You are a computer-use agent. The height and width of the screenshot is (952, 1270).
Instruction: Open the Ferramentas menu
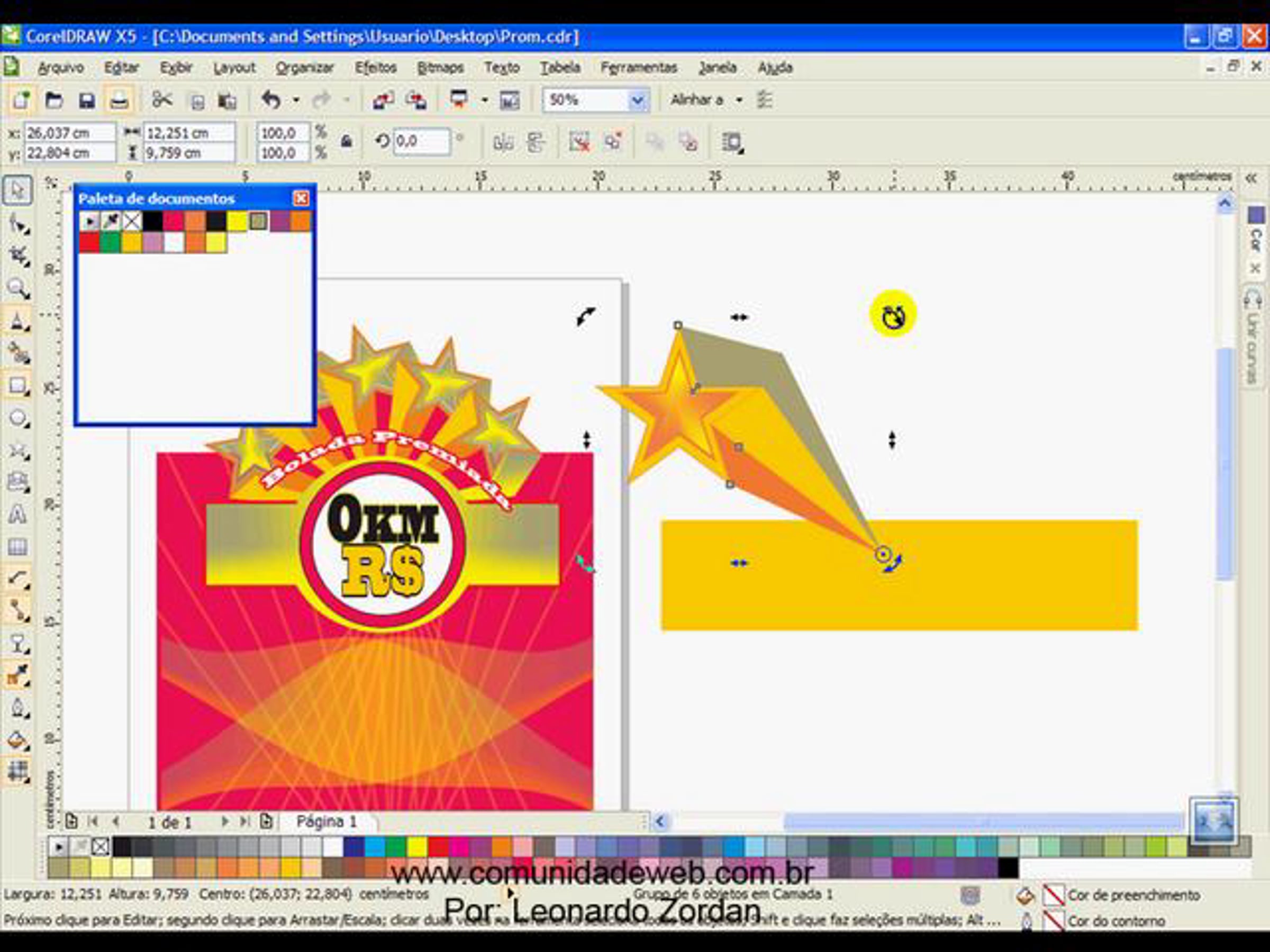click(x=639, y=68)
